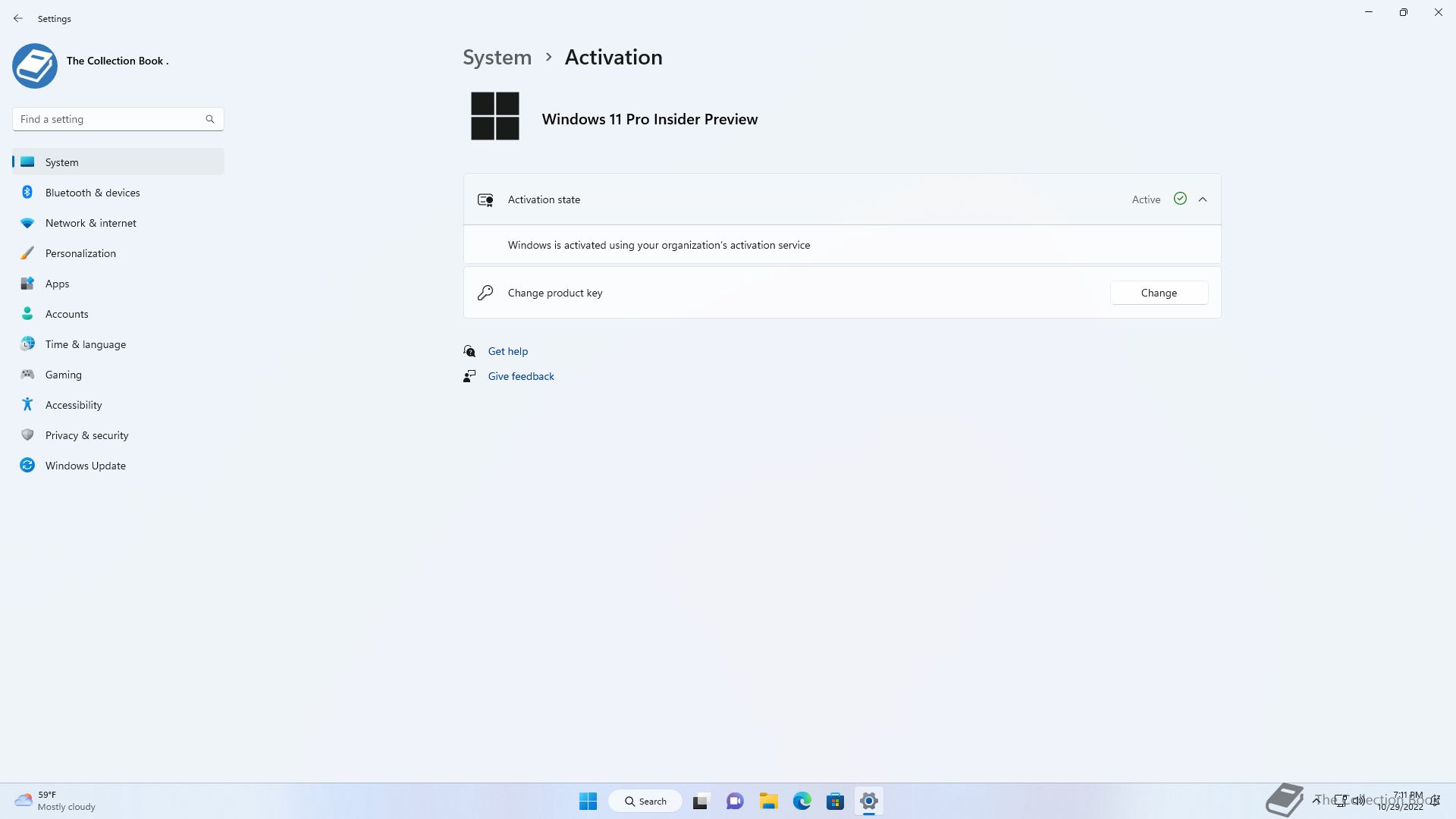The width and height of the screenshot is (1456, 819).
Task: Click Windows 11 Pro Insider Preview text
Action: 650,119
